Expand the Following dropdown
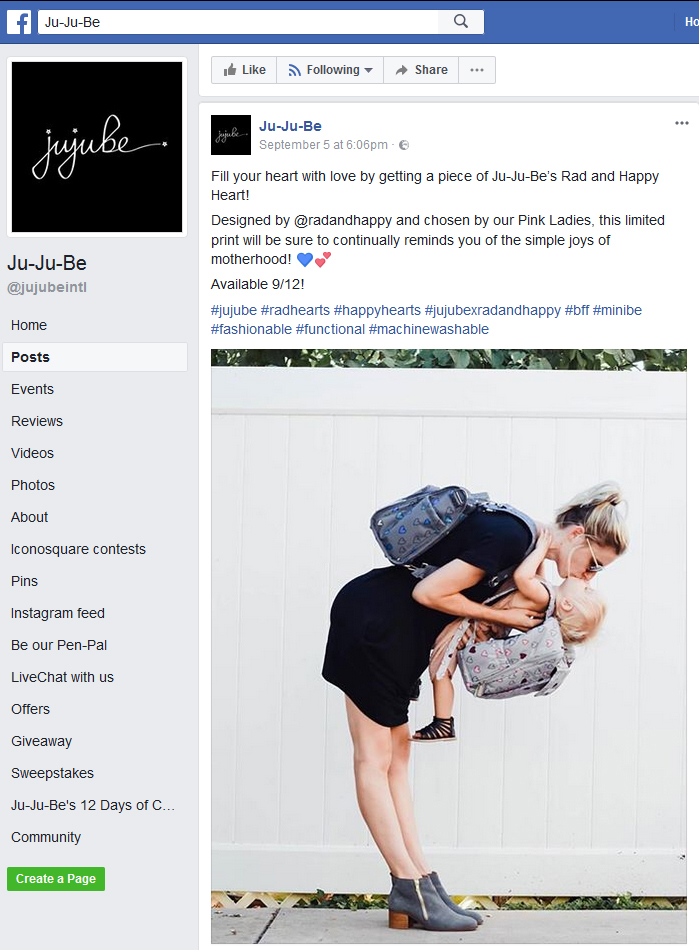Viewport: 699px width, 950px height. point(330,70)
